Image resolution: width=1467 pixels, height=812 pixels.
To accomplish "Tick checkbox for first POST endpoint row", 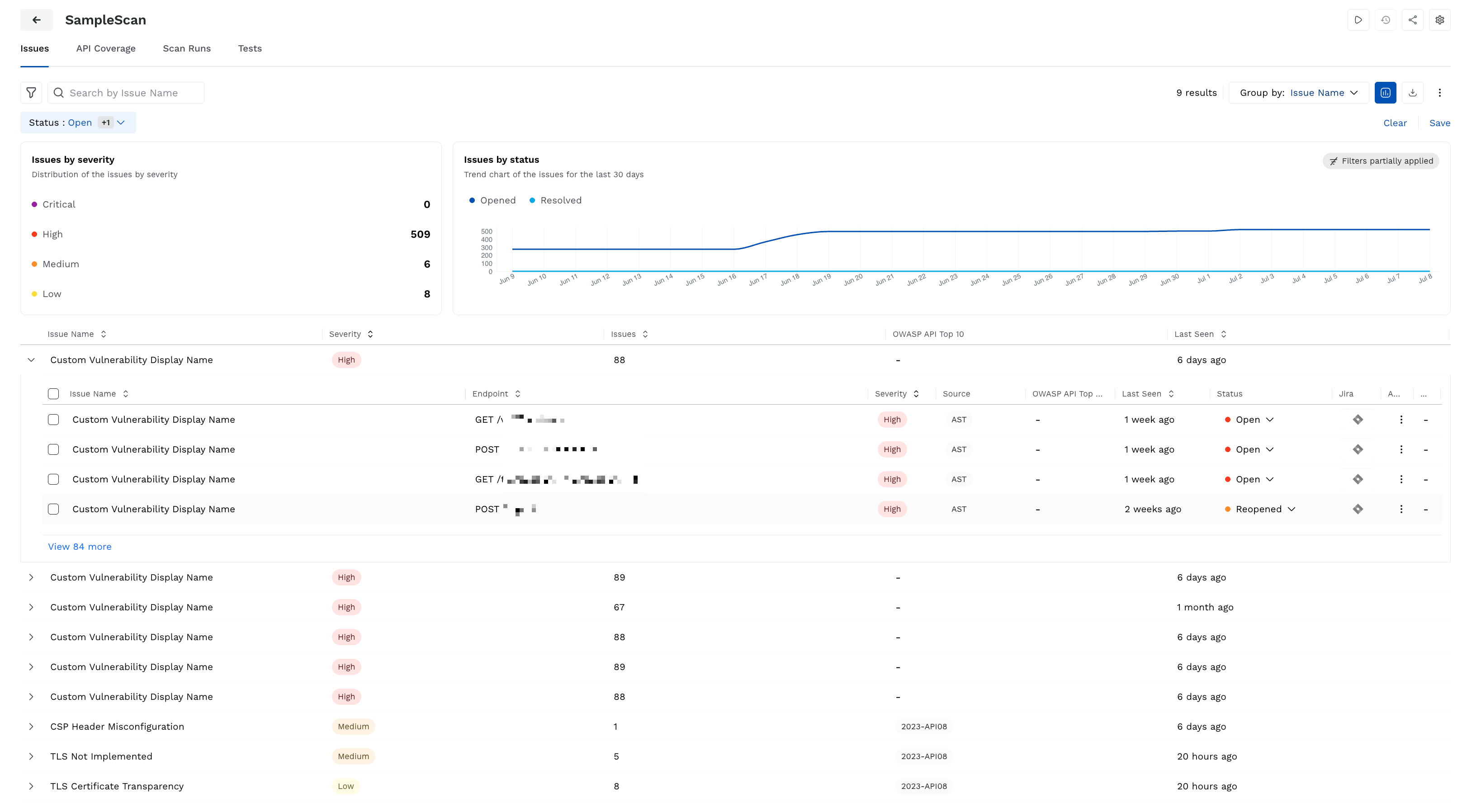I will [53, 449].
